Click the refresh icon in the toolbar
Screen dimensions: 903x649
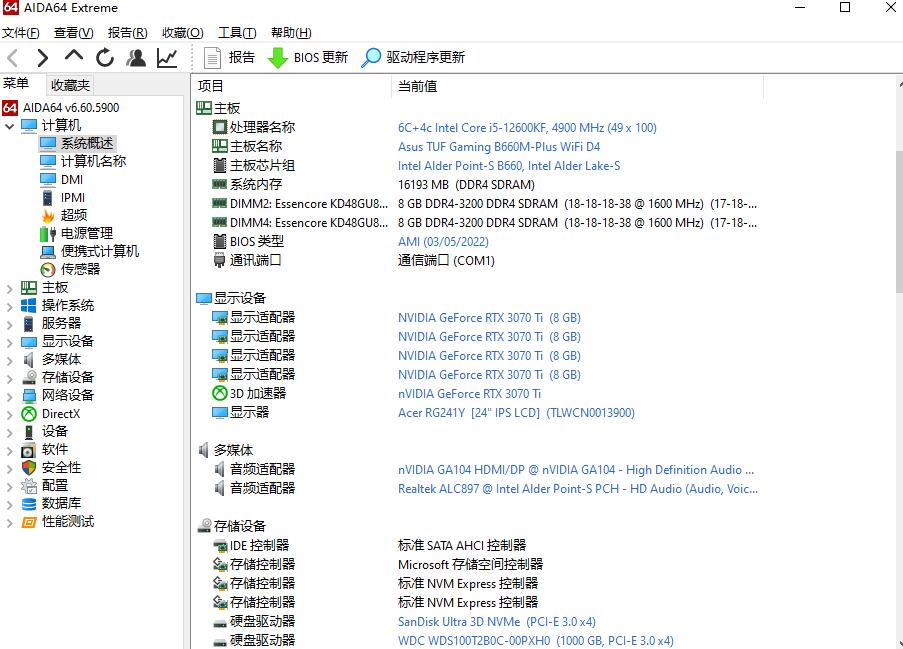pyautogui.click(x=104, y=57)
